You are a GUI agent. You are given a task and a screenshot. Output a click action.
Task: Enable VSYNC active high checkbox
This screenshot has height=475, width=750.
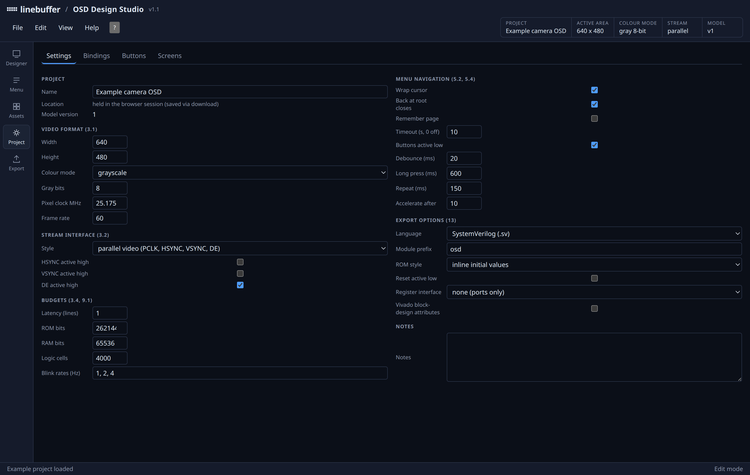(x=240, y=274)
